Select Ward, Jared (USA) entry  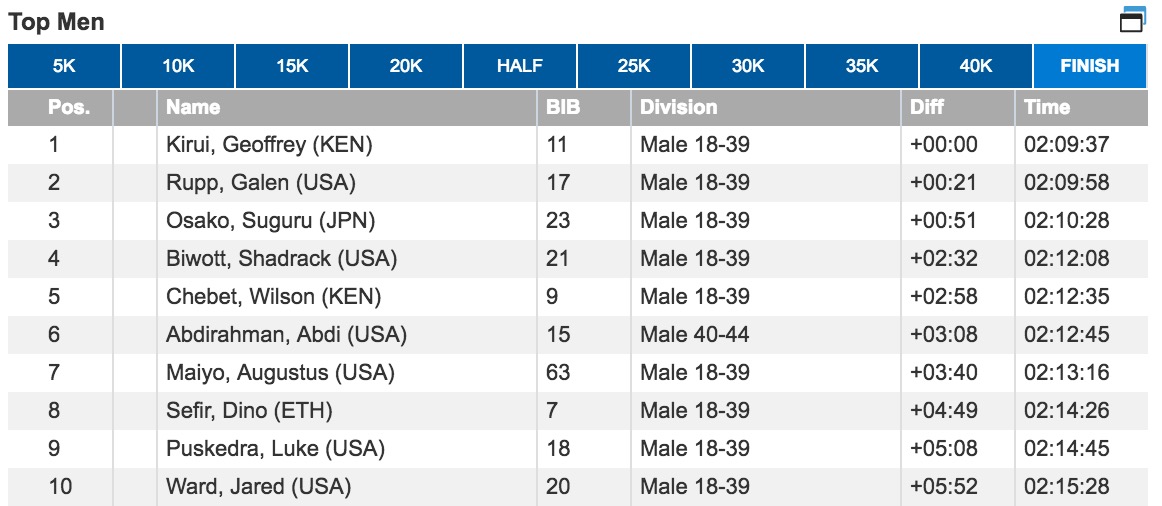(258, 487)
